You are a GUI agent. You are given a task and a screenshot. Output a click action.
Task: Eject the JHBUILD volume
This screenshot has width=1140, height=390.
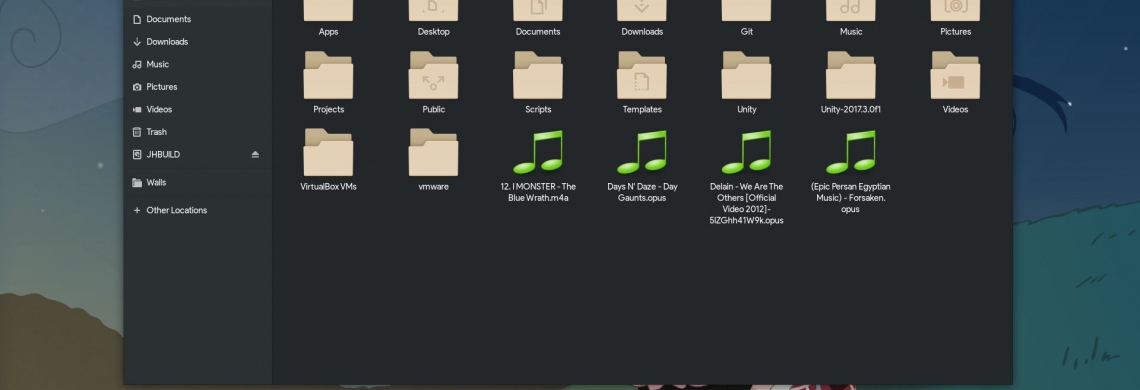click(x=255, y=154)
